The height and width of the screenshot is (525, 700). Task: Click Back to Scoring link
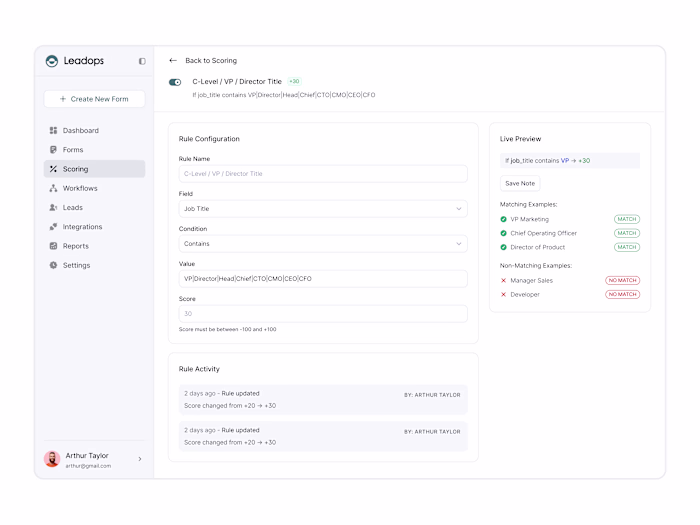click(x=211, y=60)
